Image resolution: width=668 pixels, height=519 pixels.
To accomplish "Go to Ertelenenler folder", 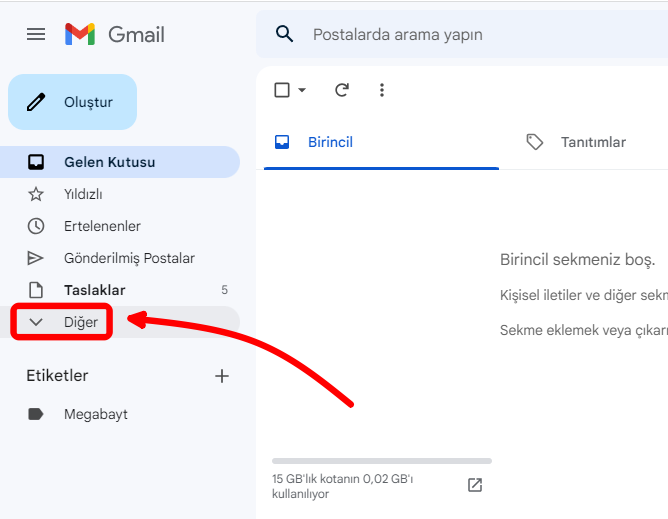I will pyautogui.click(x=102, y=226).
